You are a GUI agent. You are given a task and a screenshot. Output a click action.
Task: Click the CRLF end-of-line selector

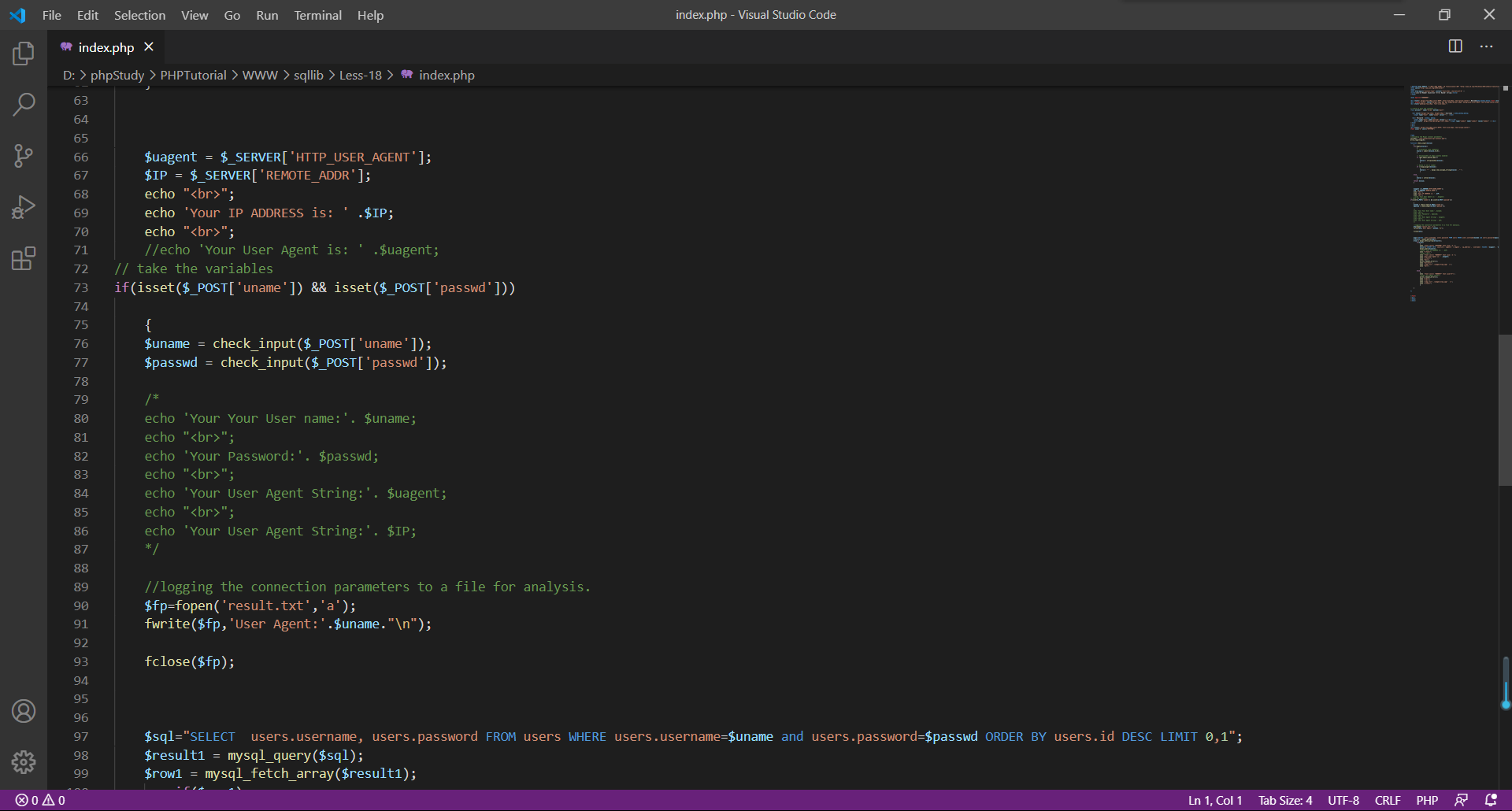[x=1387, y=800]
